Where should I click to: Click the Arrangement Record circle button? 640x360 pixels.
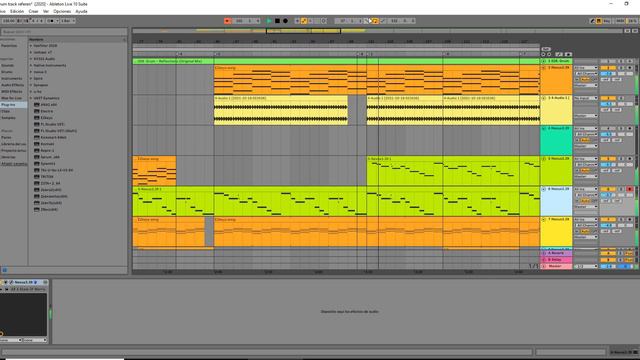coord(285,20)
